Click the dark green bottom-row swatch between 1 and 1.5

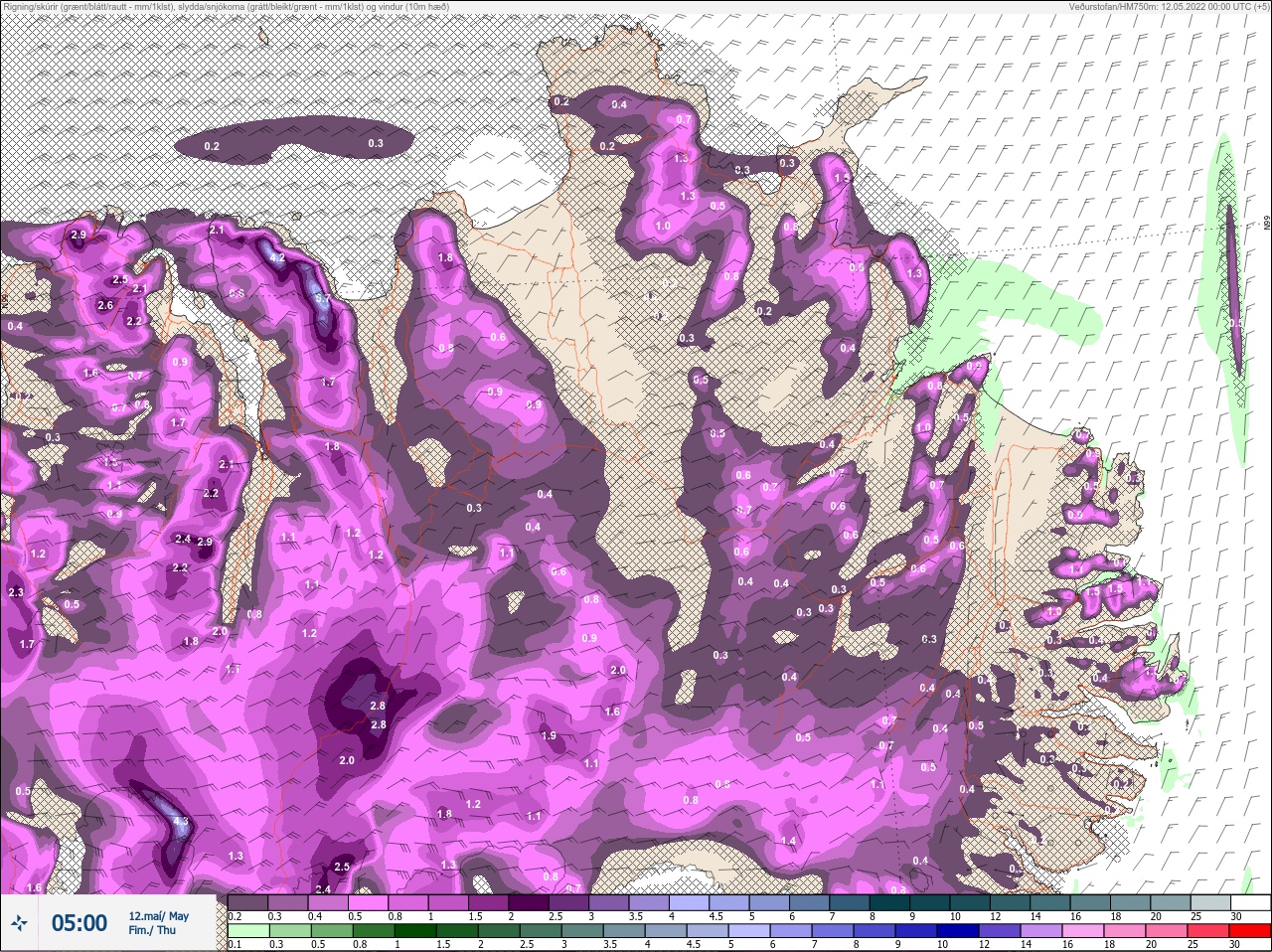416,931
